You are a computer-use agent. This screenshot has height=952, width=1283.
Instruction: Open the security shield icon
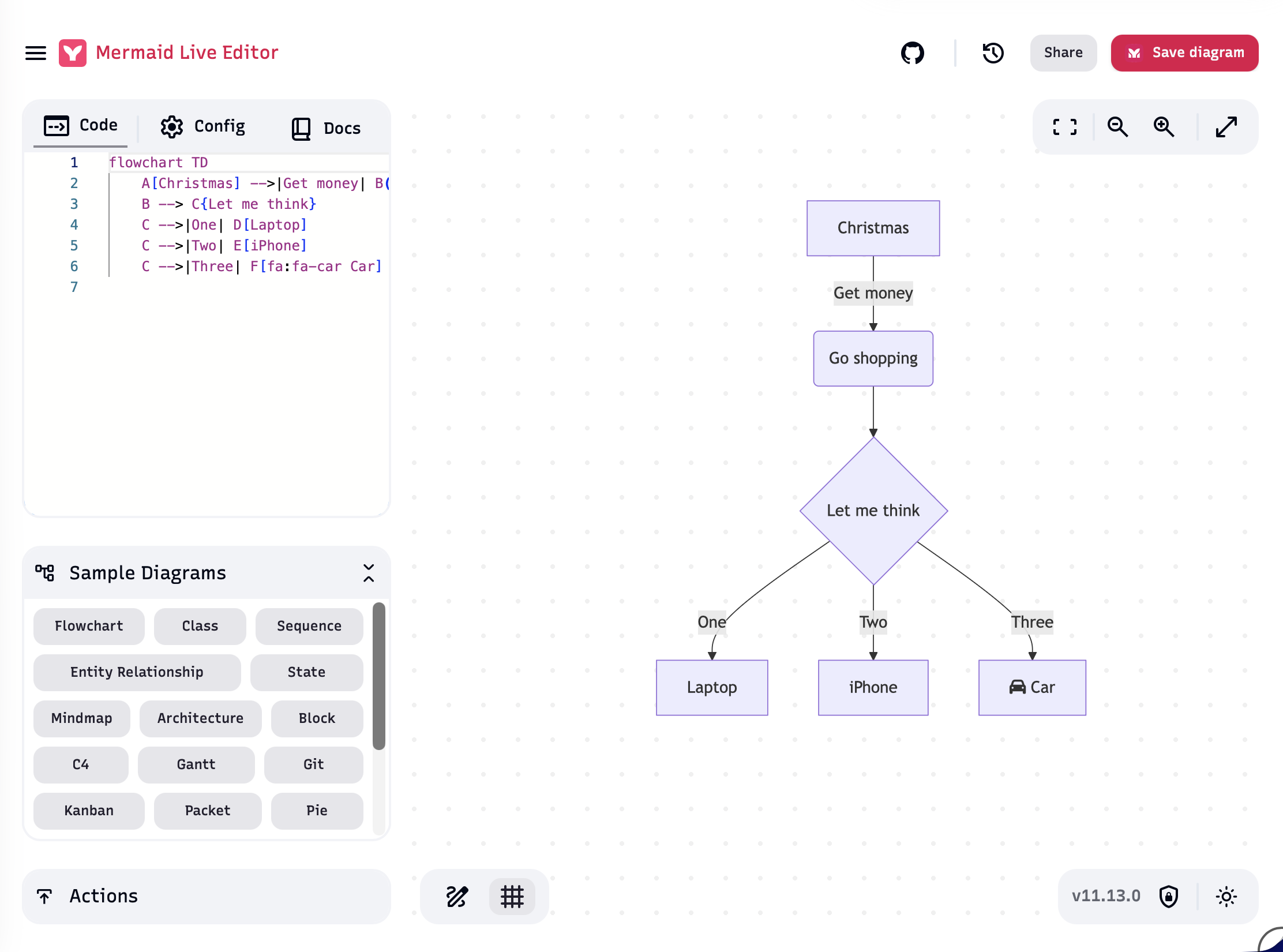coord(1169,896)
